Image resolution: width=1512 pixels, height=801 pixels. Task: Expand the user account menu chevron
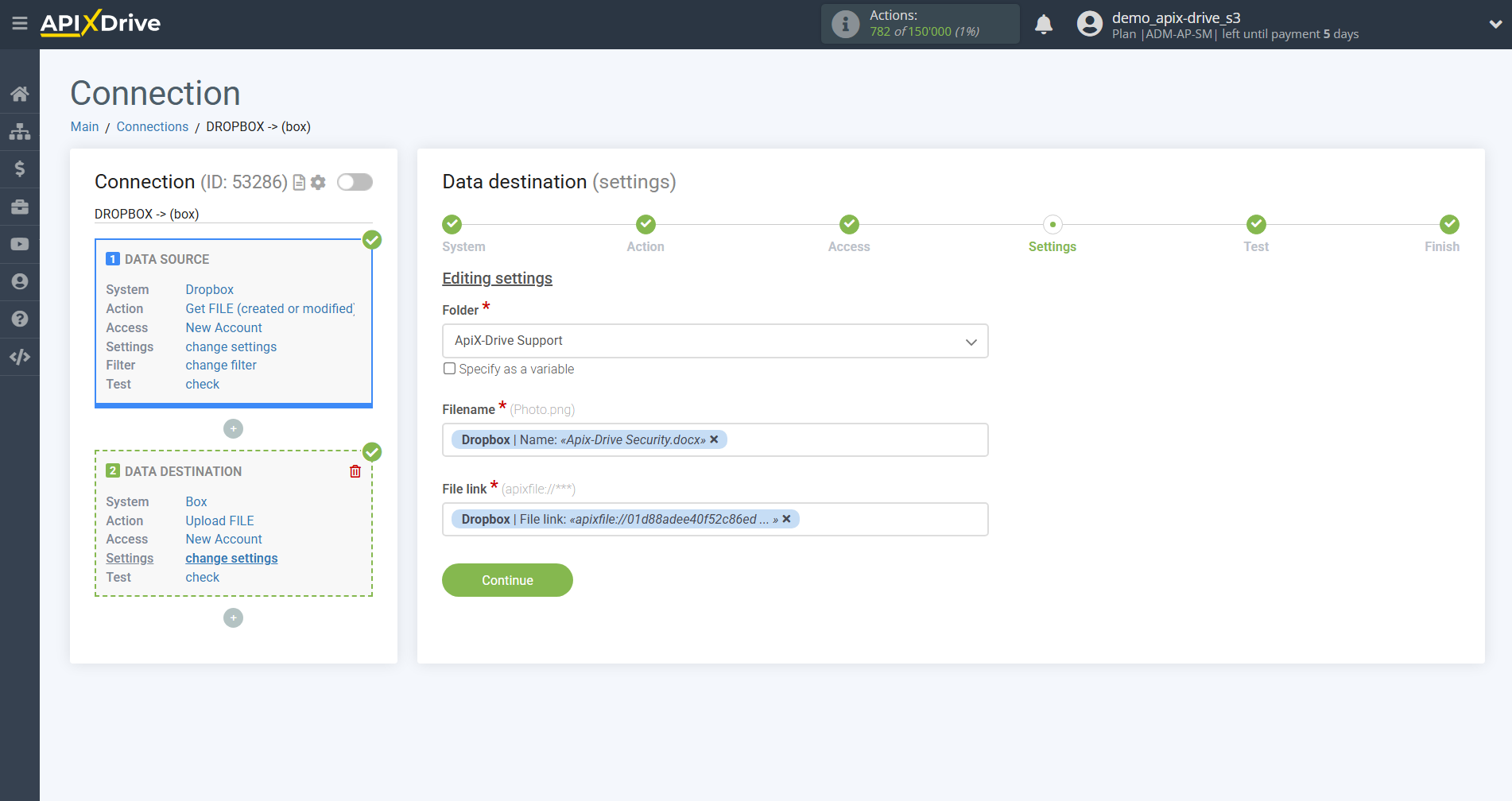pos(1495,25)
